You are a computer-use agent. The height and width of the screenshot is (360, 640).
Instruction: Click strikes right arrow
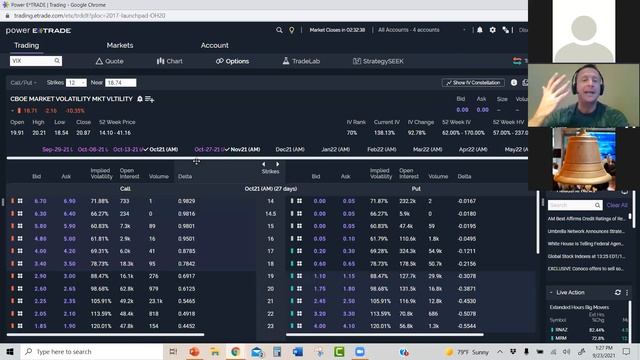coord(278,164)
